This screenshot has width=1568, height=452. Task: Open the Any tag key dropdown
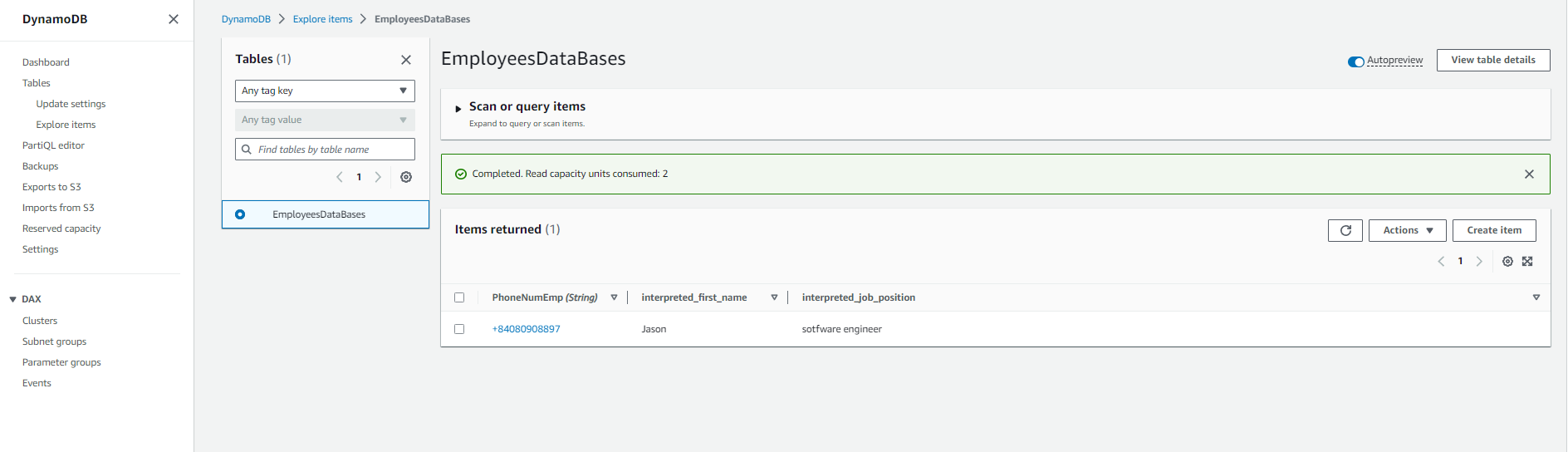click(x=325, y=91)
